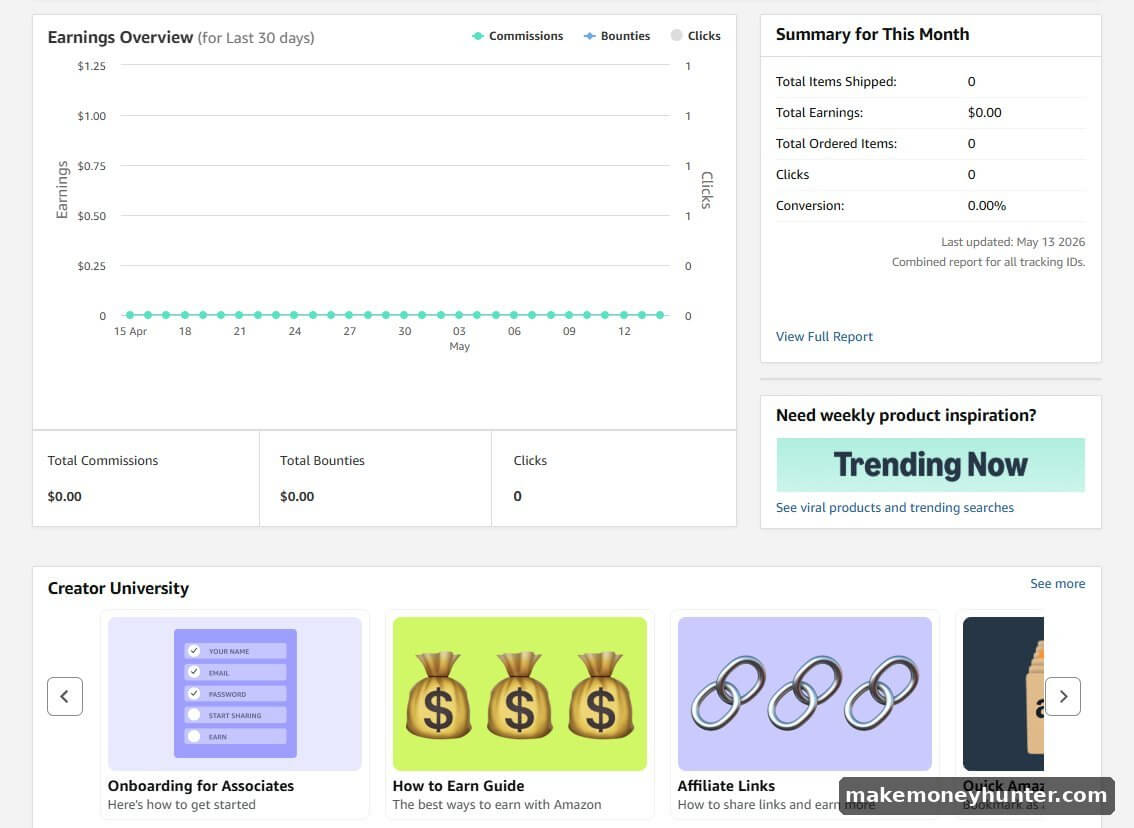Click the Last updated May 13 2026 text

click(x=1012, y=242)
